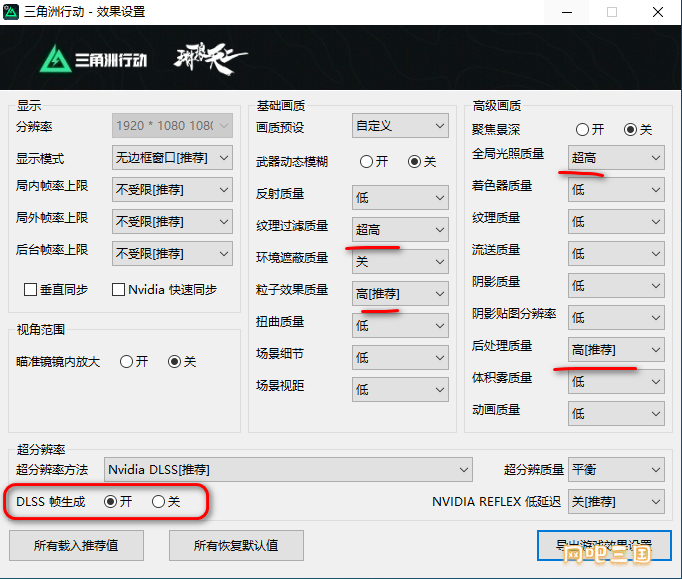Select 关 radio for 瞄准镜镜内放大
The image size is (682, 579).
coord(174,361)
